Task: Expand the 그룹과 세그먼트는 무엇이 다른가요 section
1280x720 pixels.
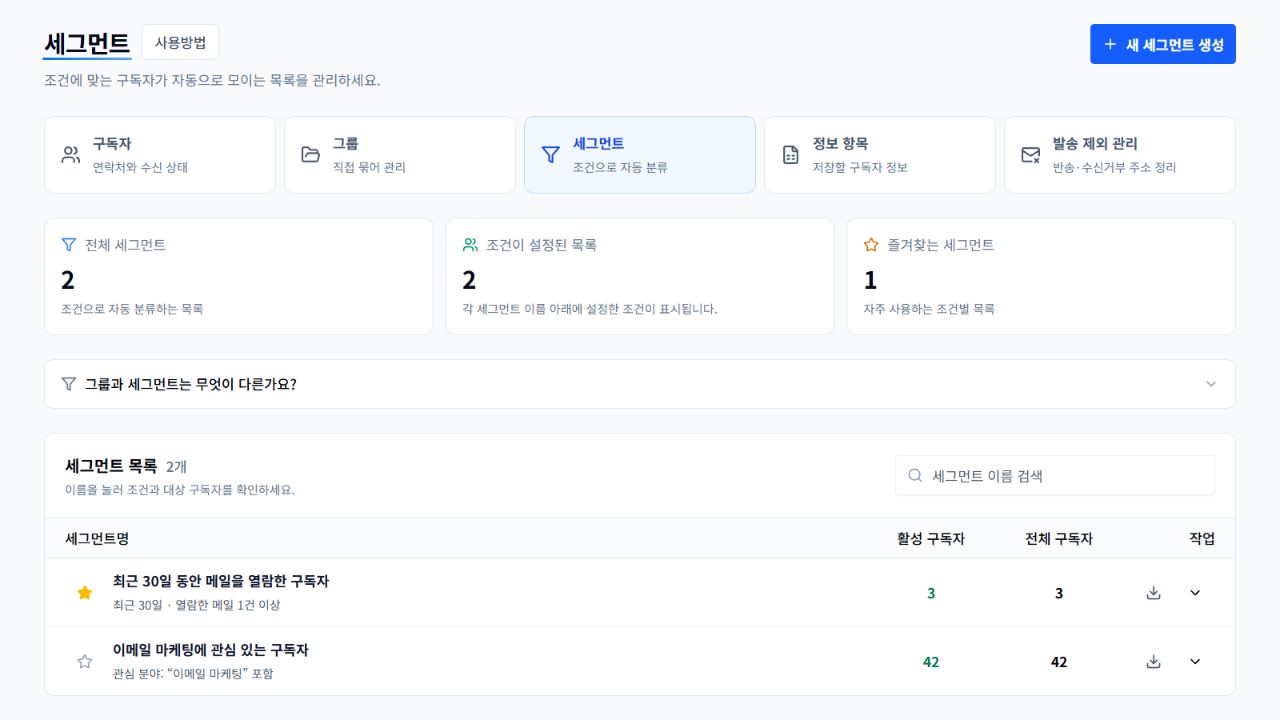Action: tap(640, 384)
